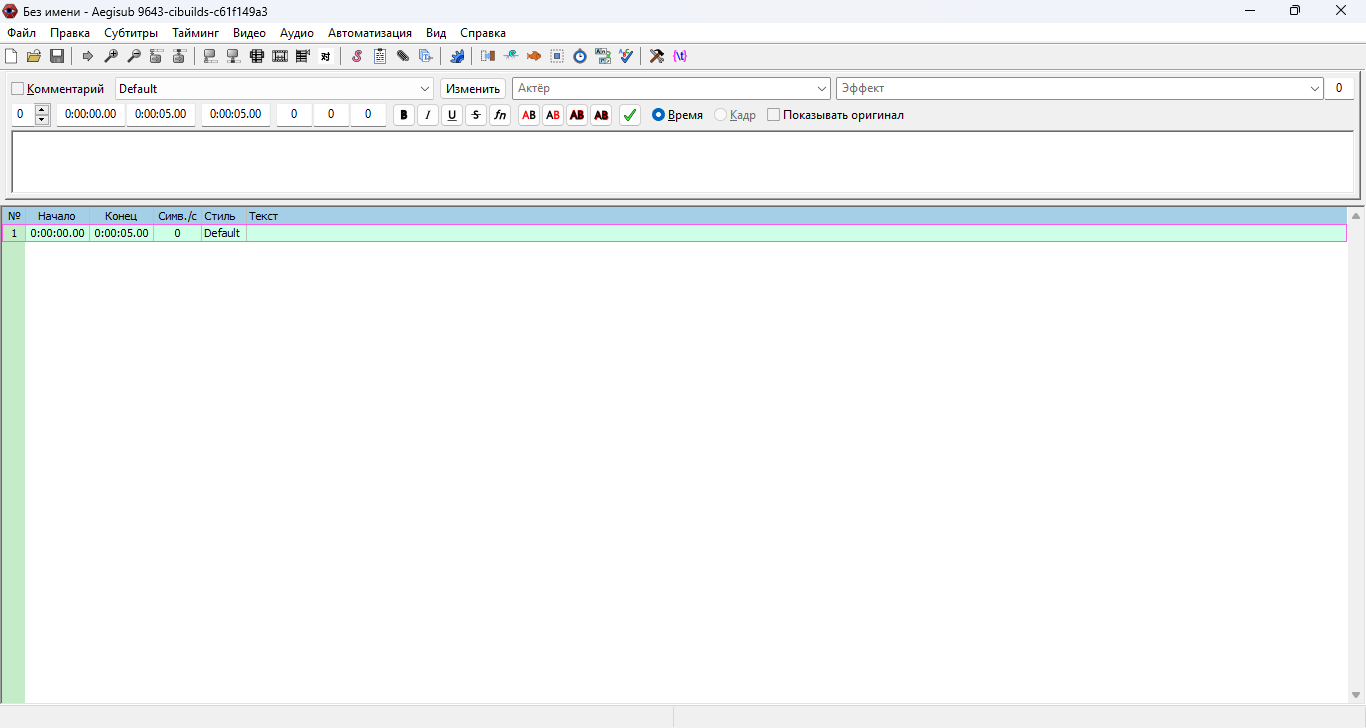1366x728 pixels.
Task: Open the Styles Manager icon (pink S)
Action: coord(357,56)
